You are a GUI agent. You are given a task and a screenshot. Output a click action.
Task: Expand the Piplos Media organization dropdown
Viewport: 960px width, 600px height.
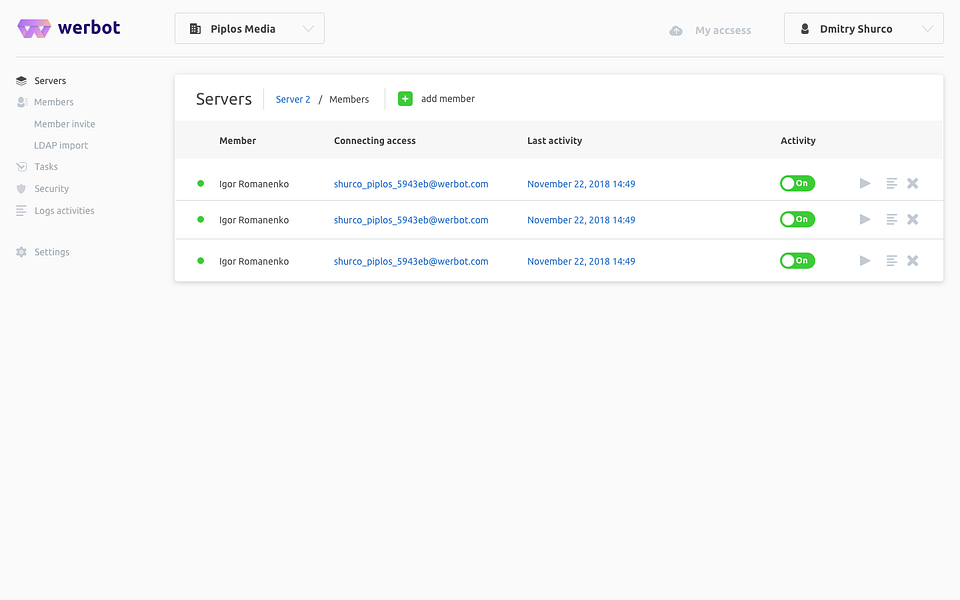click(250, 29)
